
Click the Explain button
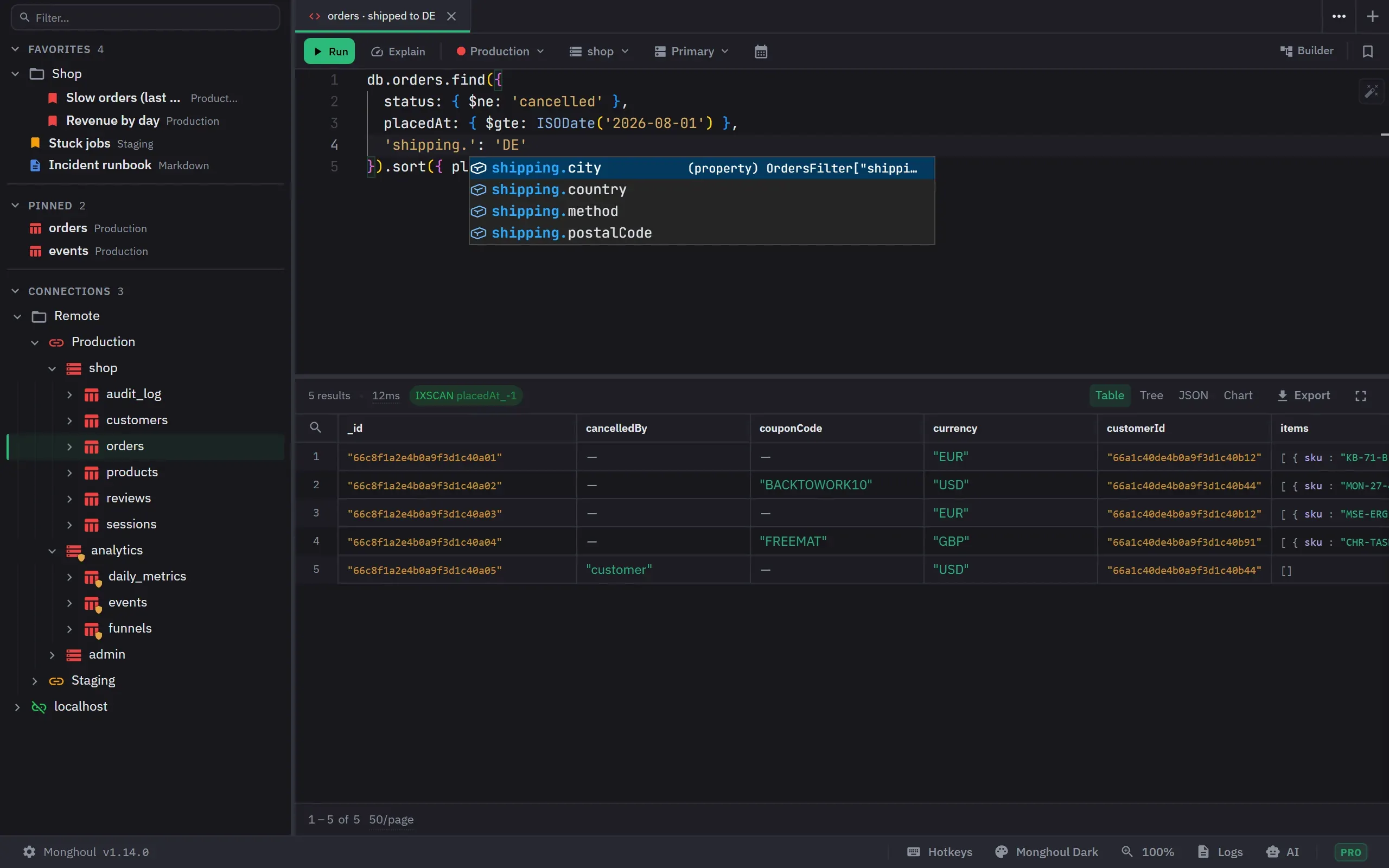coord(398,52)
